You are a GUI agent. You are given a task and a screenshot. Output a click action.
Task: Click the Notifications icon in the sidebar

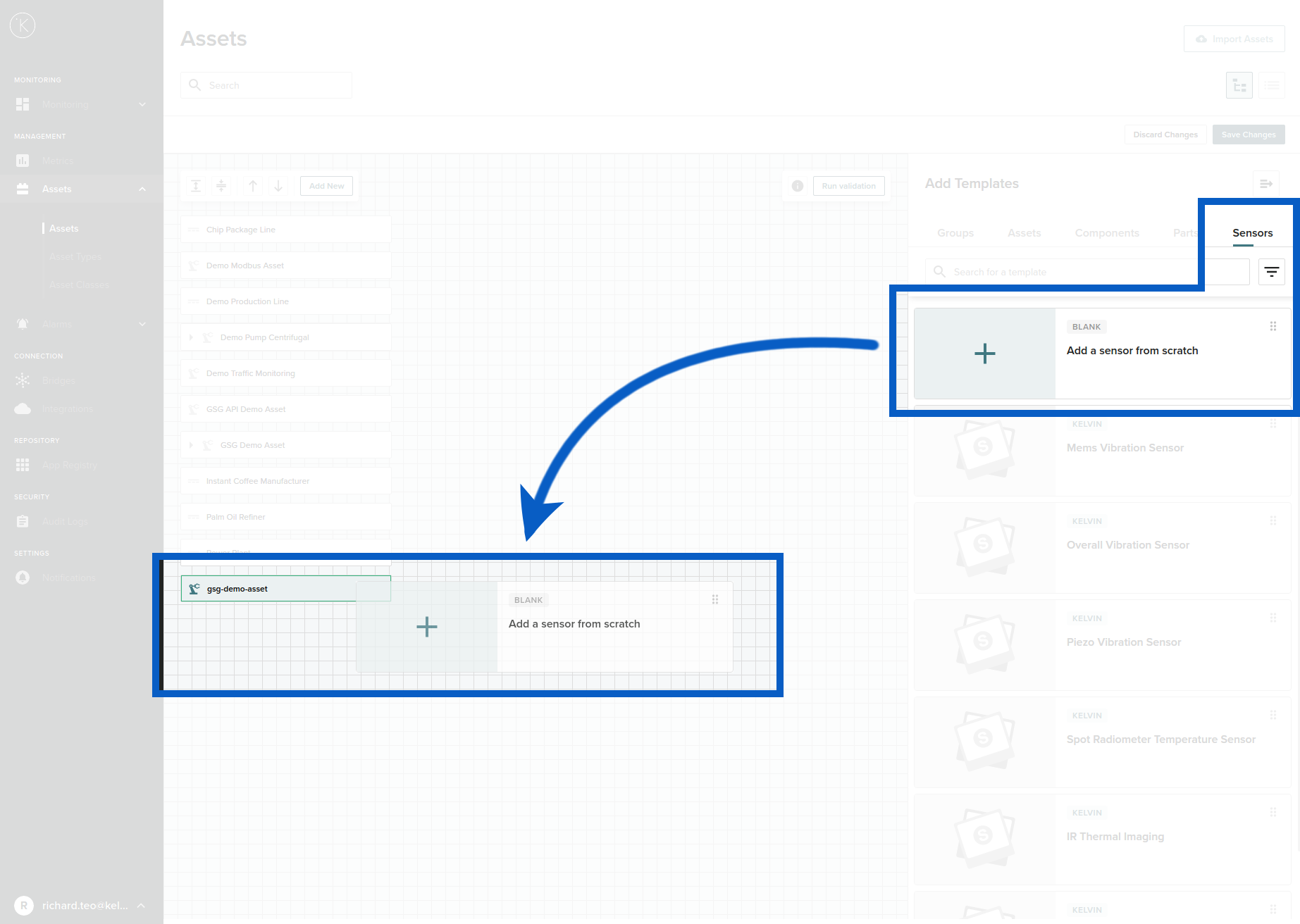pos(22,577)
